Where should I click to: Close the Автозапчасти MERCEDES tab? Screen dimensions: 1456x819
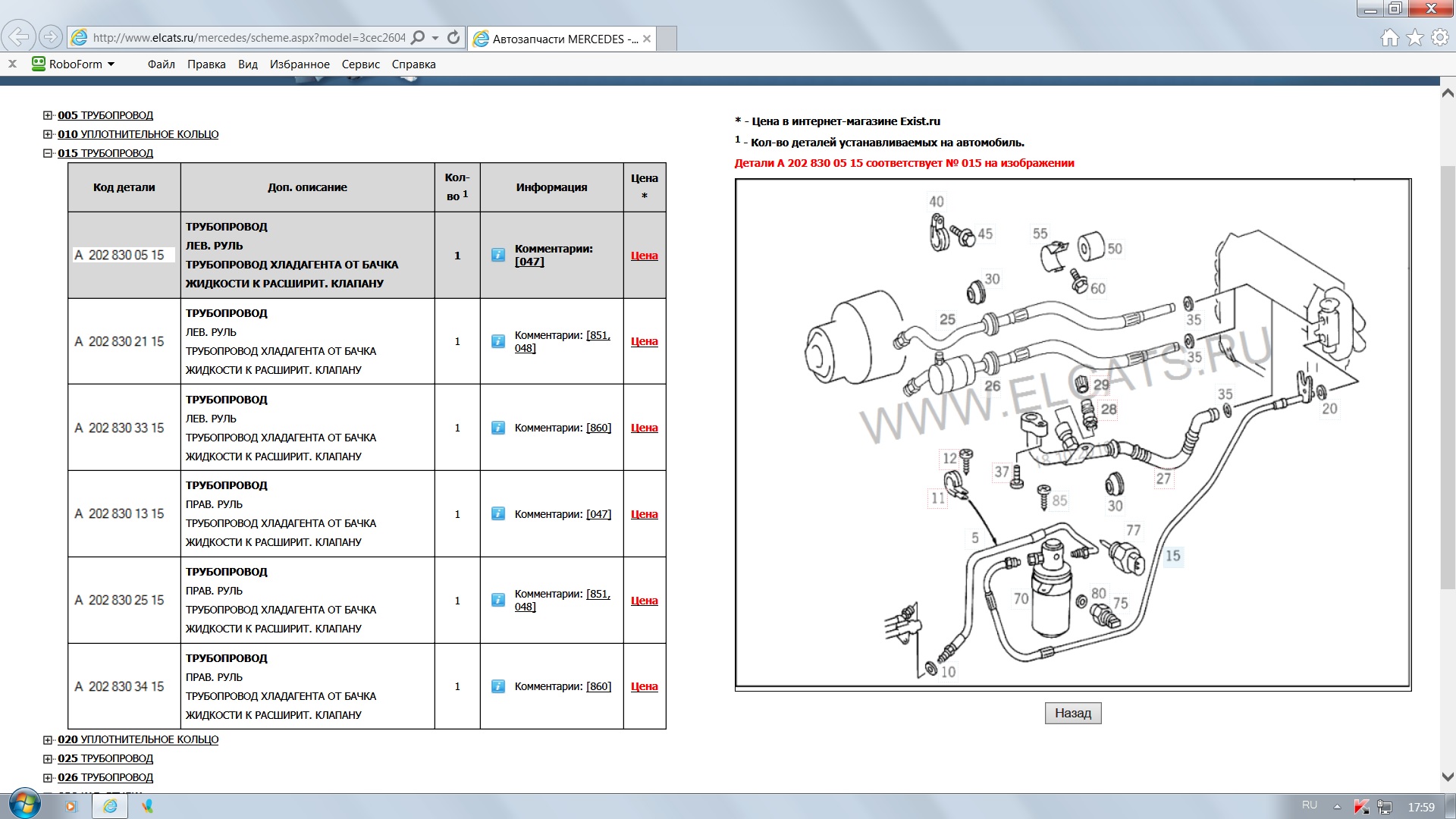[647, 39]
